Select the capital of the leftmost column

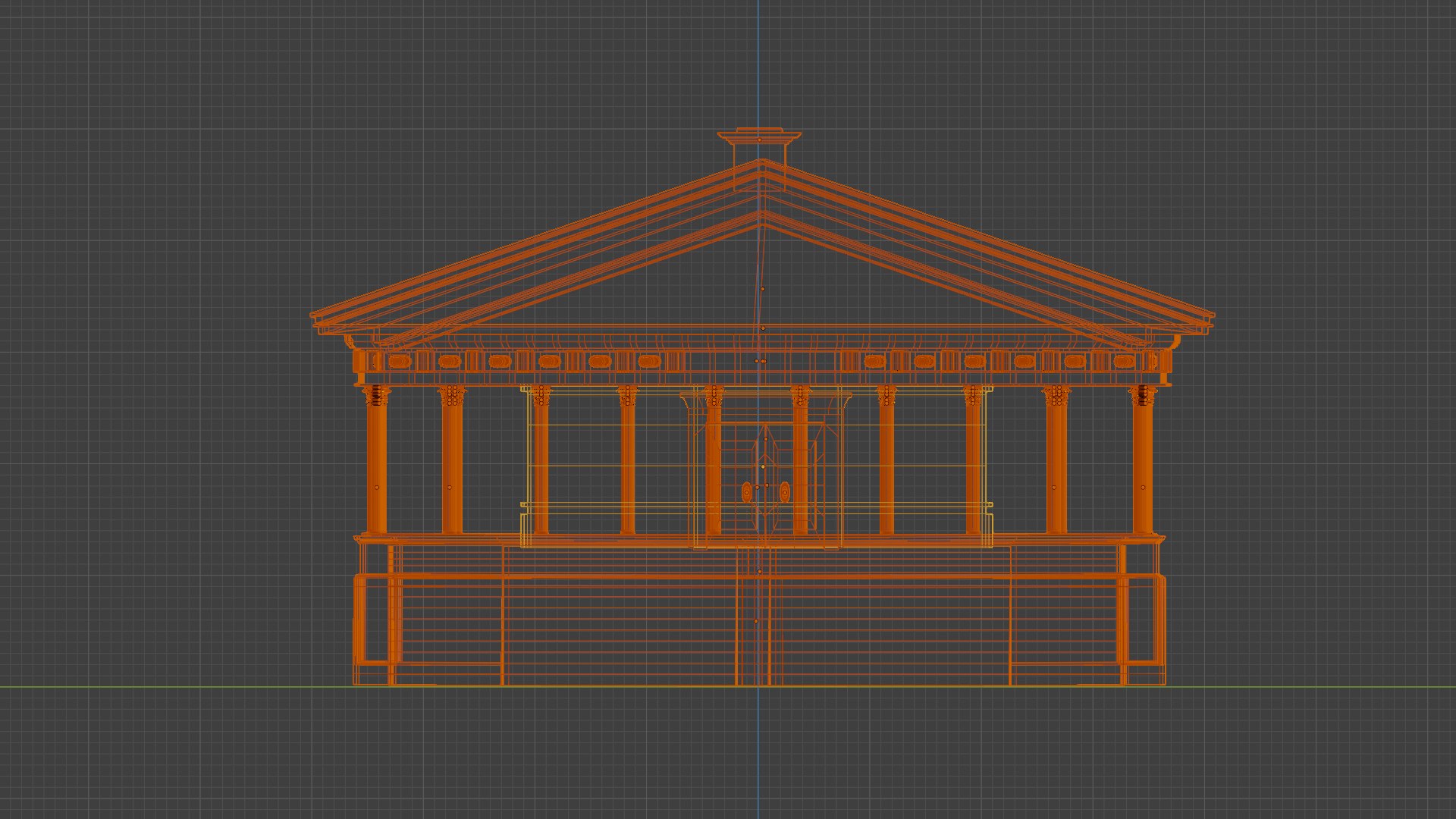[x=376, y=395]
